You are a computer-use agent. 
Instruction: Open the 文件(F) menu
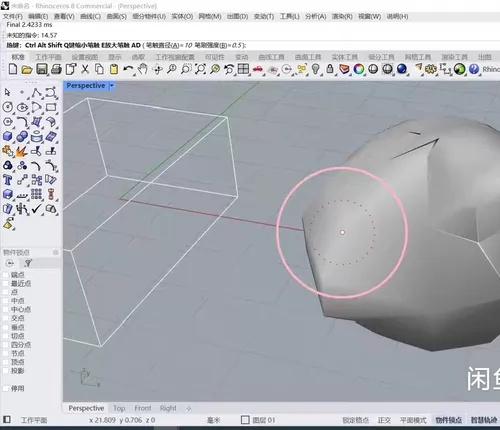[13, 16]
